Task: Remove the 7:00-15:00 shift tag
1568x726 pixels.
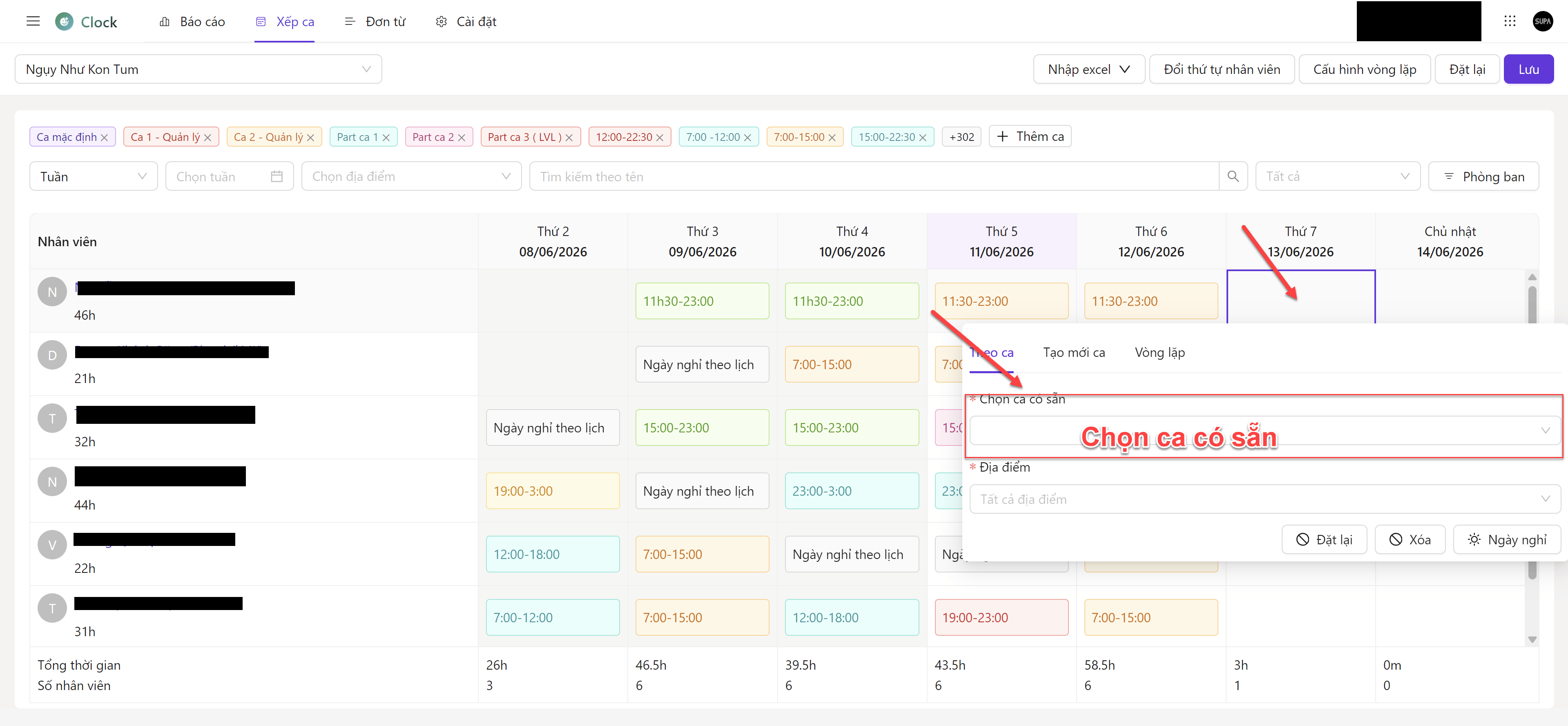Action: point(832,138)
